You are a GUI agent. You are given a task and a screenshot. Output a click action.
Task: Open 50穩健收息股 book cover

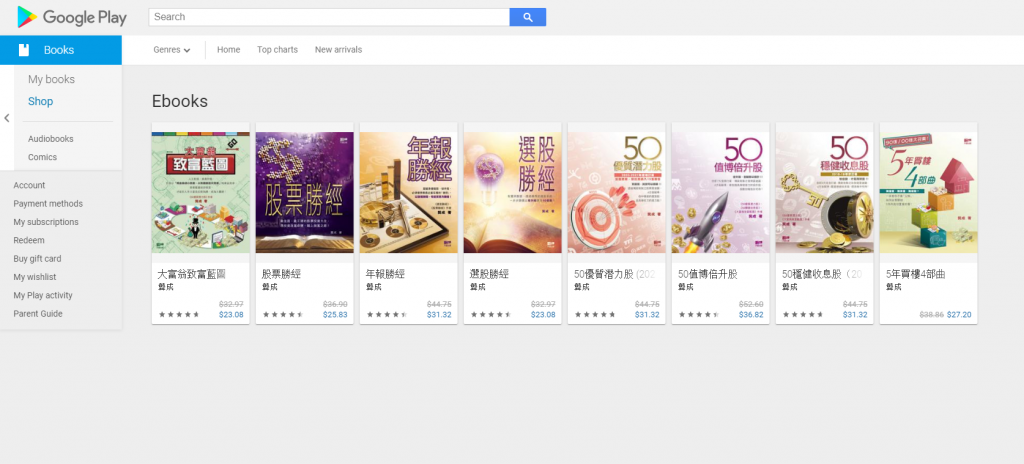825,192
